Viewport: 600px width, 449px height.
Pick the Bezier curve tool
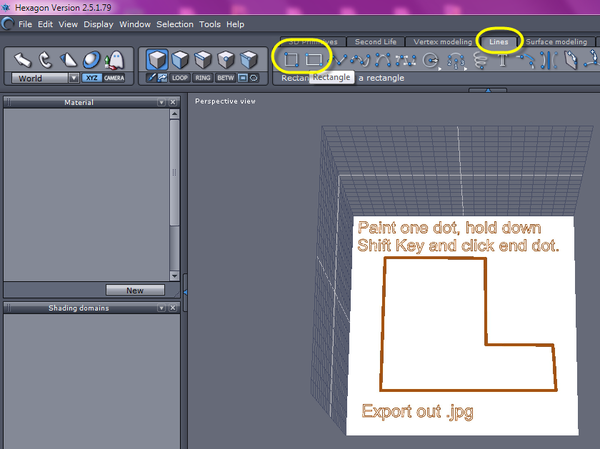[406, 60]
